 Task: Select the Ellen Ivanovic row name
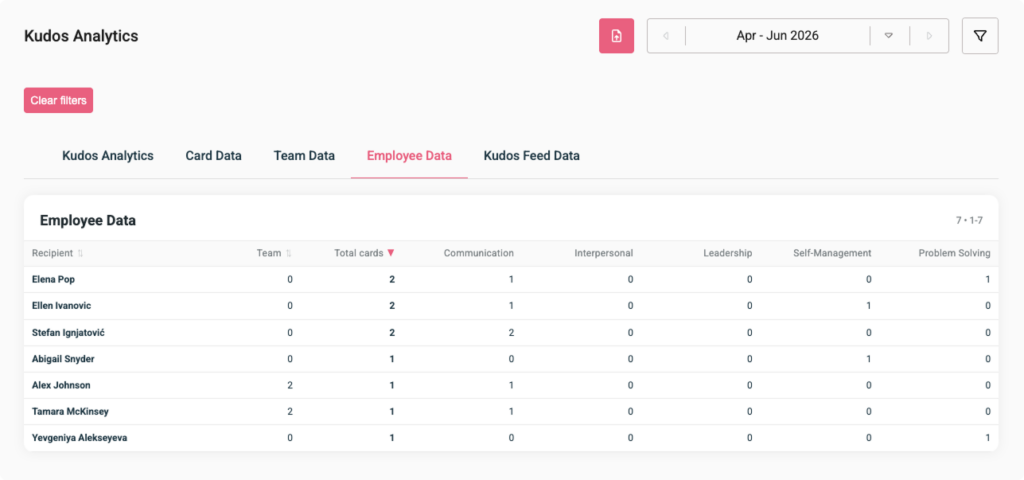pos(61,306)
